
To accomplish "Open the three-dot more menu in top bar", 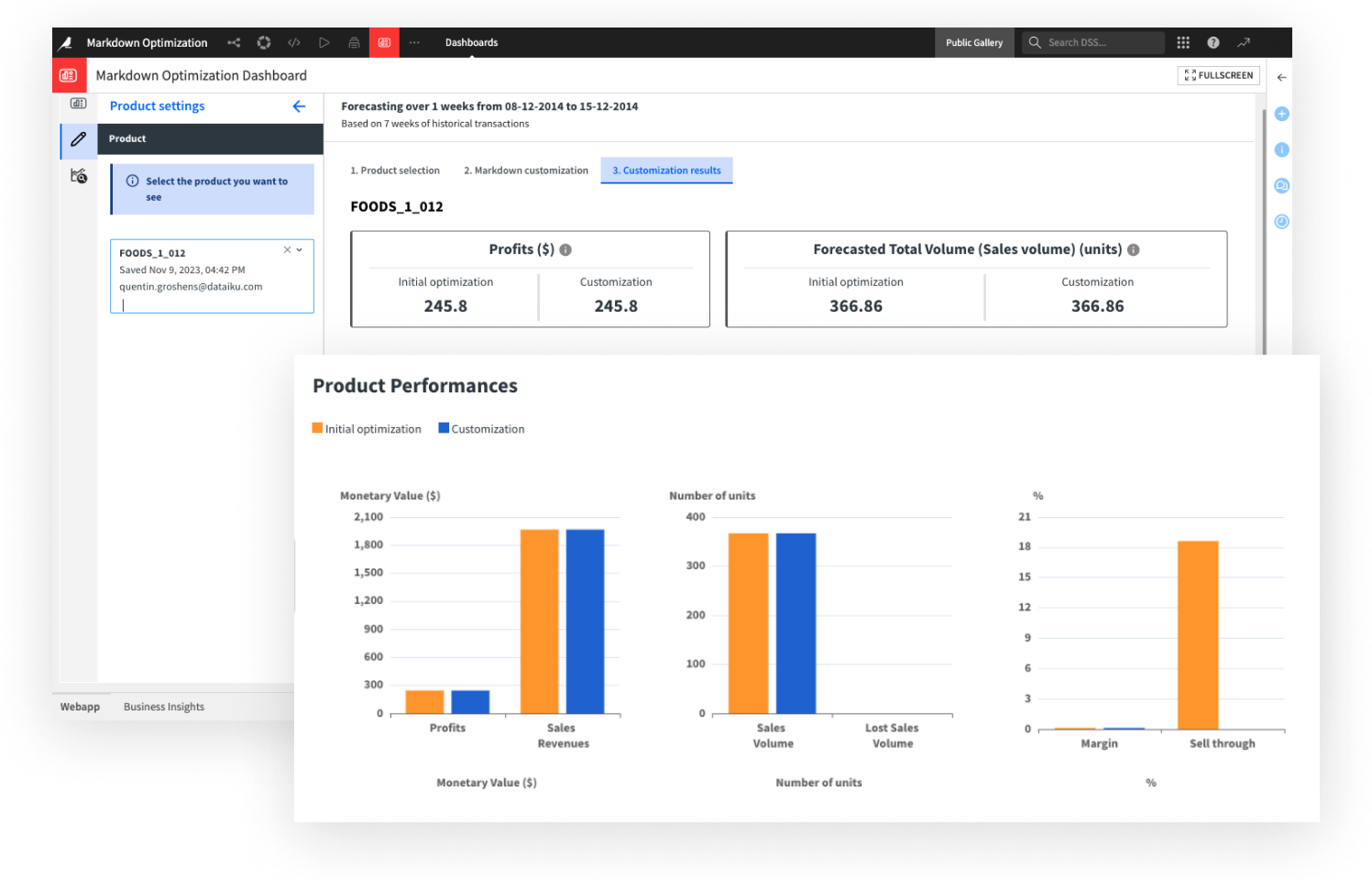I will tap(414, 43).
